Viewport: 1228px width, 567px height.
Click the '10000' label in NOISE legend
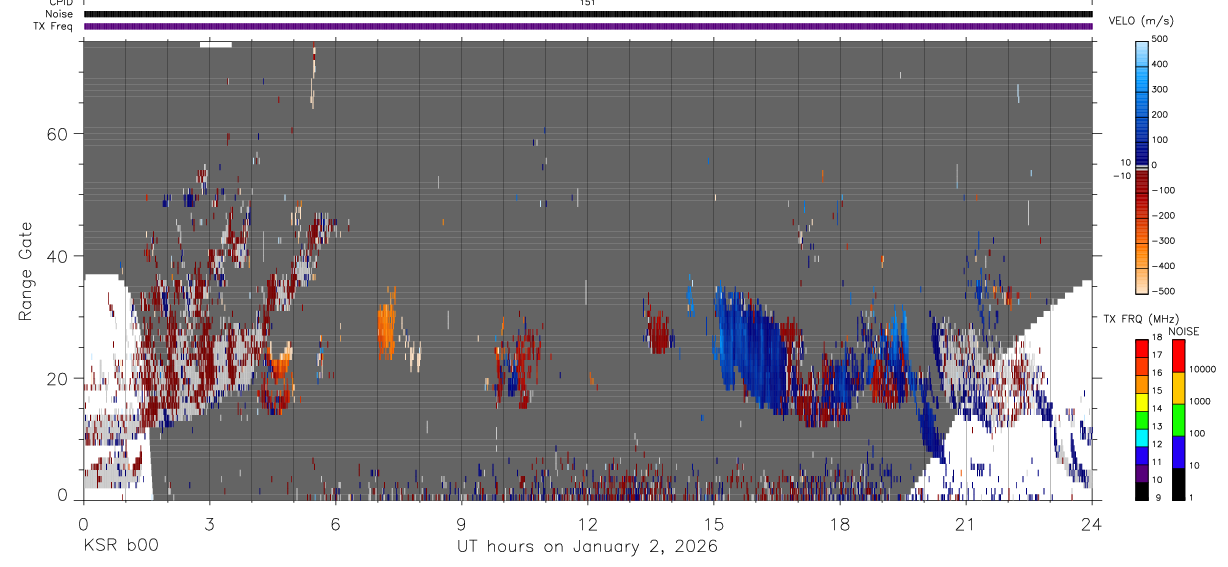(x=1203, y=370)
